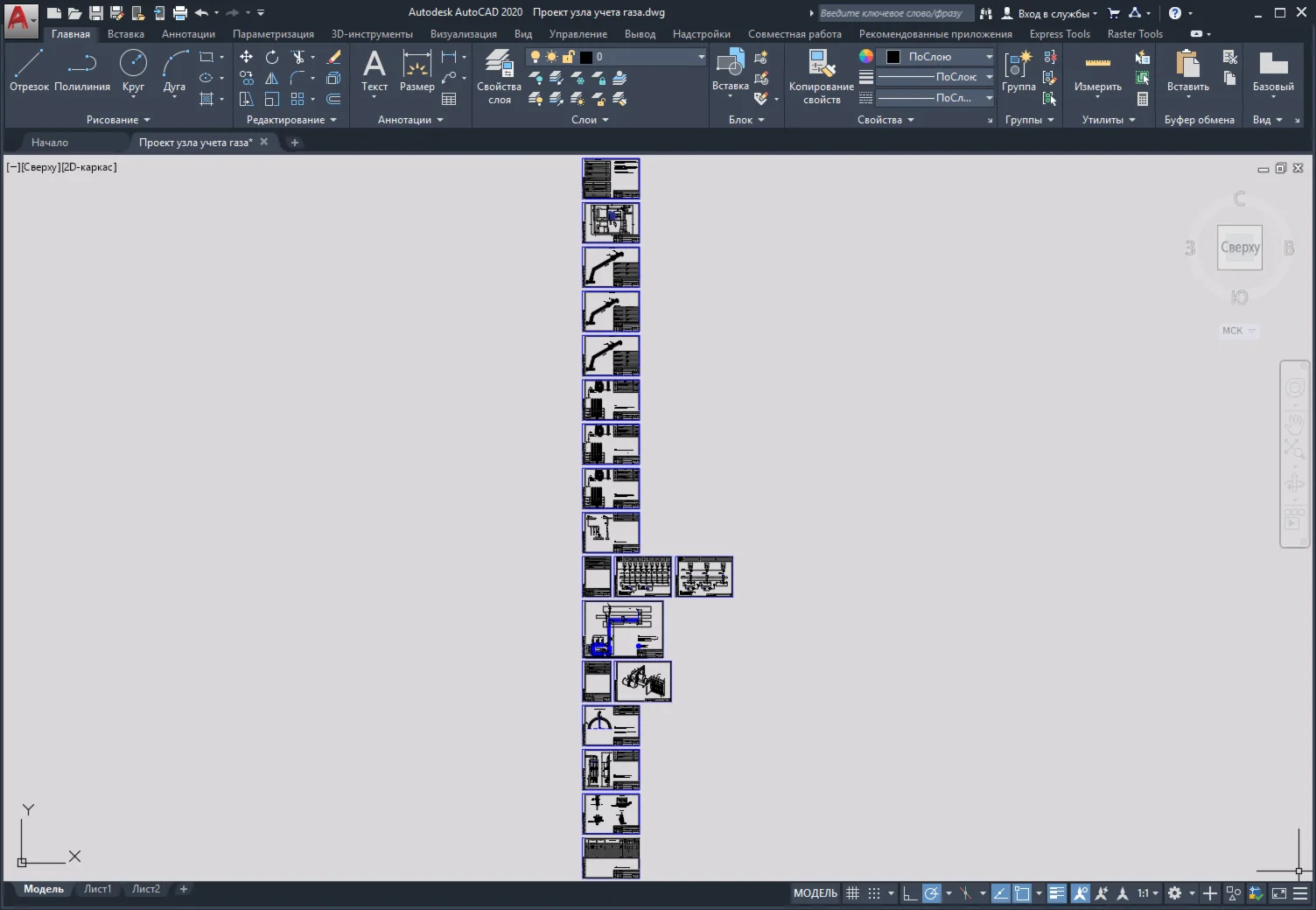Image resolution: width=1316 pixels, height=910 pixels.
Task: Open the layer selection dropdown showing 0
Action: point(616,57)
